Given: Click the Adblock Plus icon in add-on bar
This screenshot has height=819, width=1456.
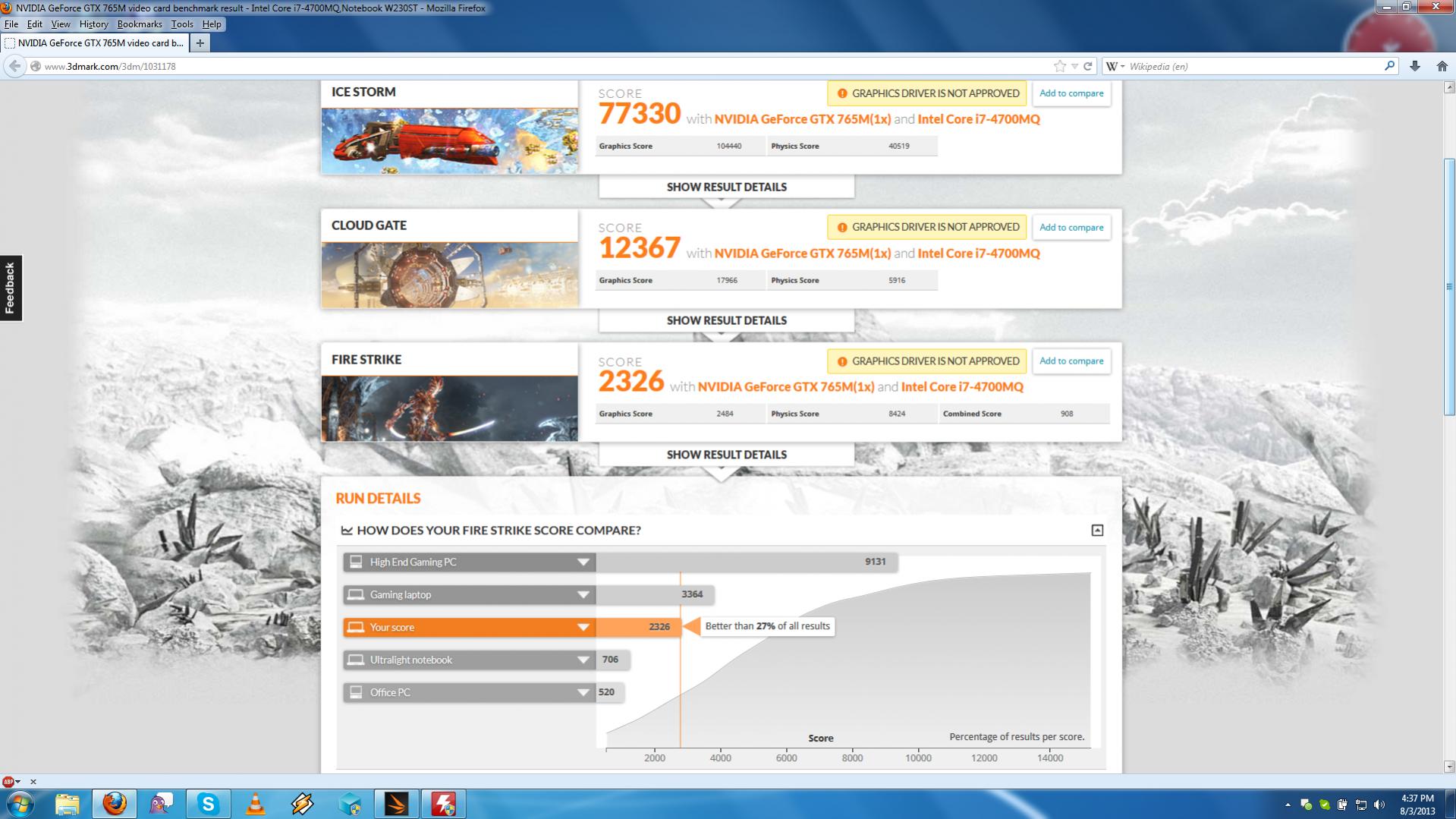Looking at the screenshot, I should coord(8,781).
